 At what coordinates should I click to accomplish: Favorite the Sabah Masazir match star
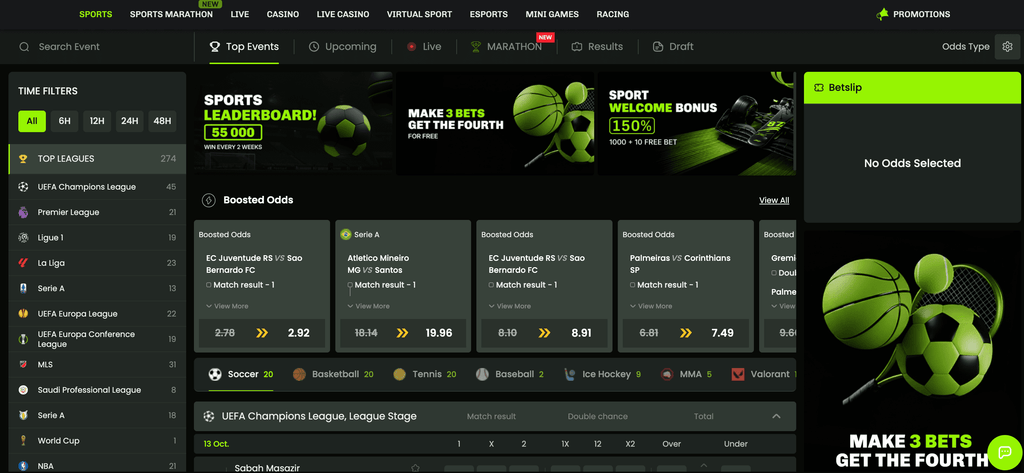point(415,468)
